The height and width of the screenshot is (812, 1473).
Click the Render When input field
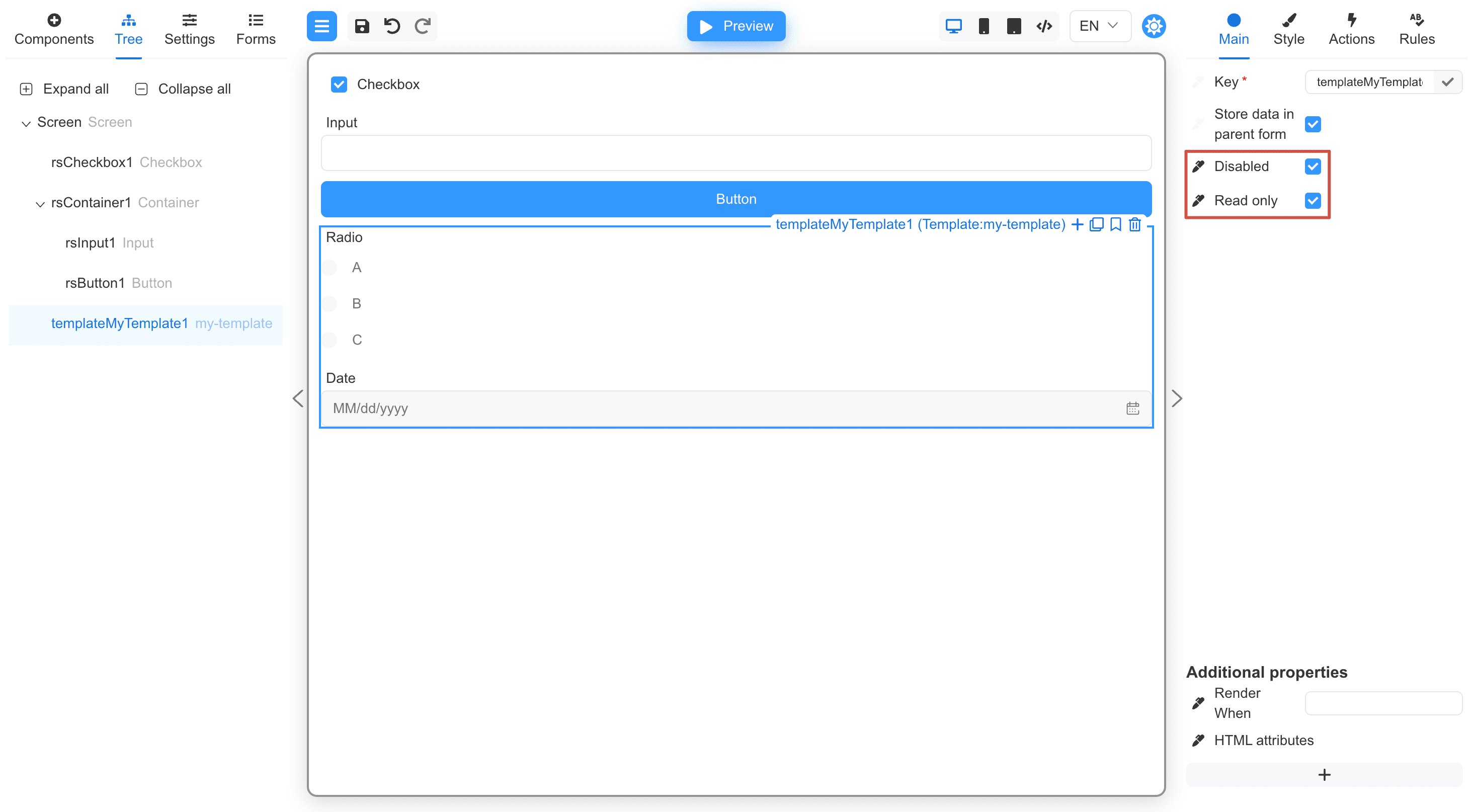click(x=1382, y=703)
